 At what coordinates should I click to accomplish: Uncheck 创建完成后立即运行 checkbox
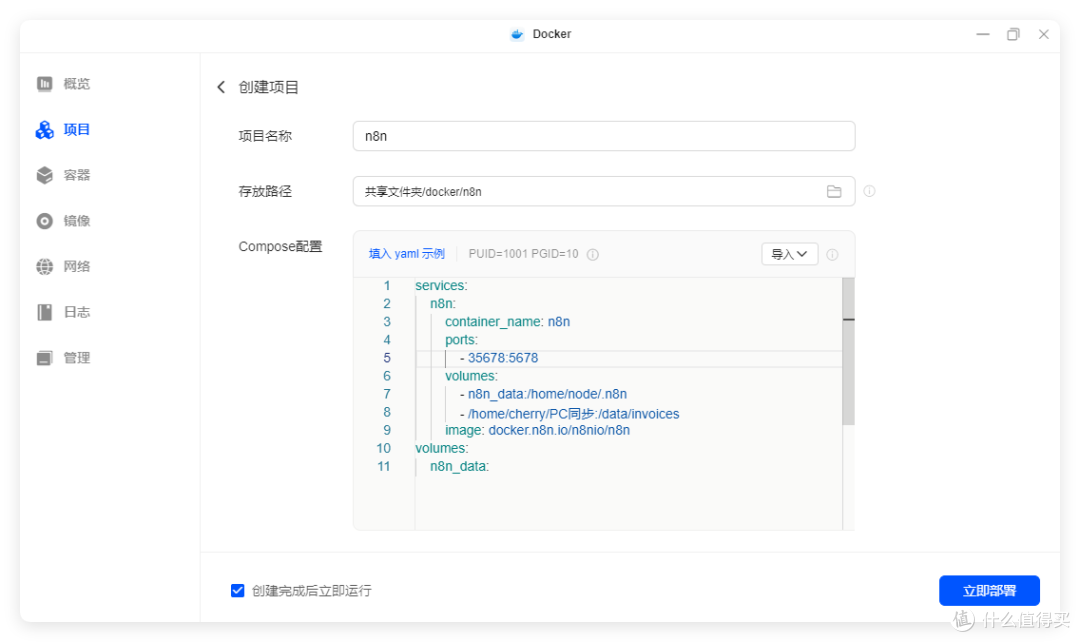pyautogui.click(x=238, y=590)
